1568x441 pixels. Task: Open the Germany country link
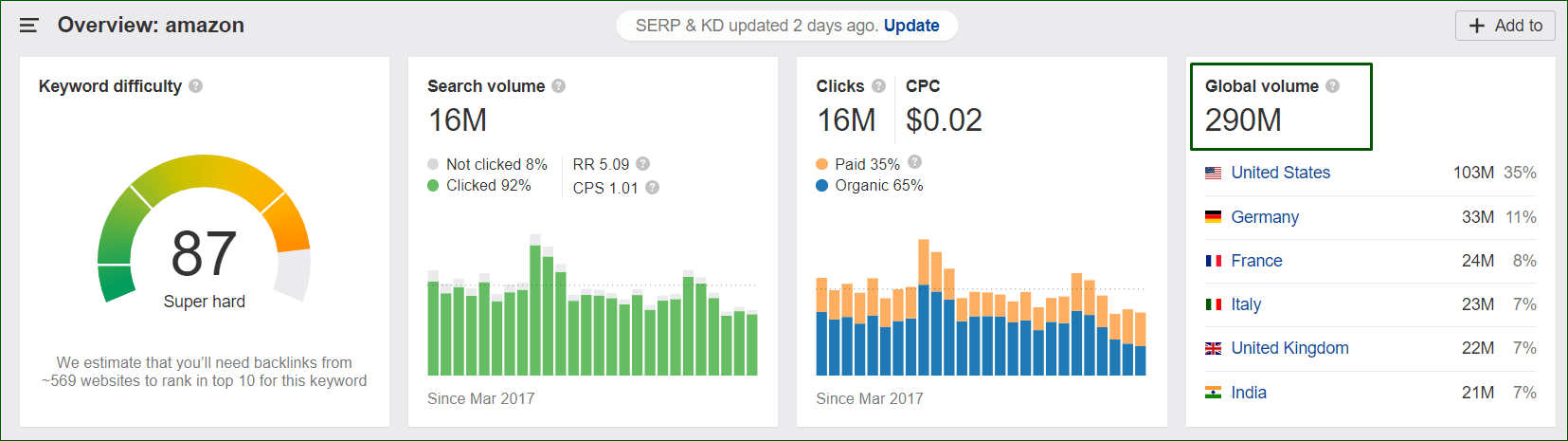(1265, 217)
